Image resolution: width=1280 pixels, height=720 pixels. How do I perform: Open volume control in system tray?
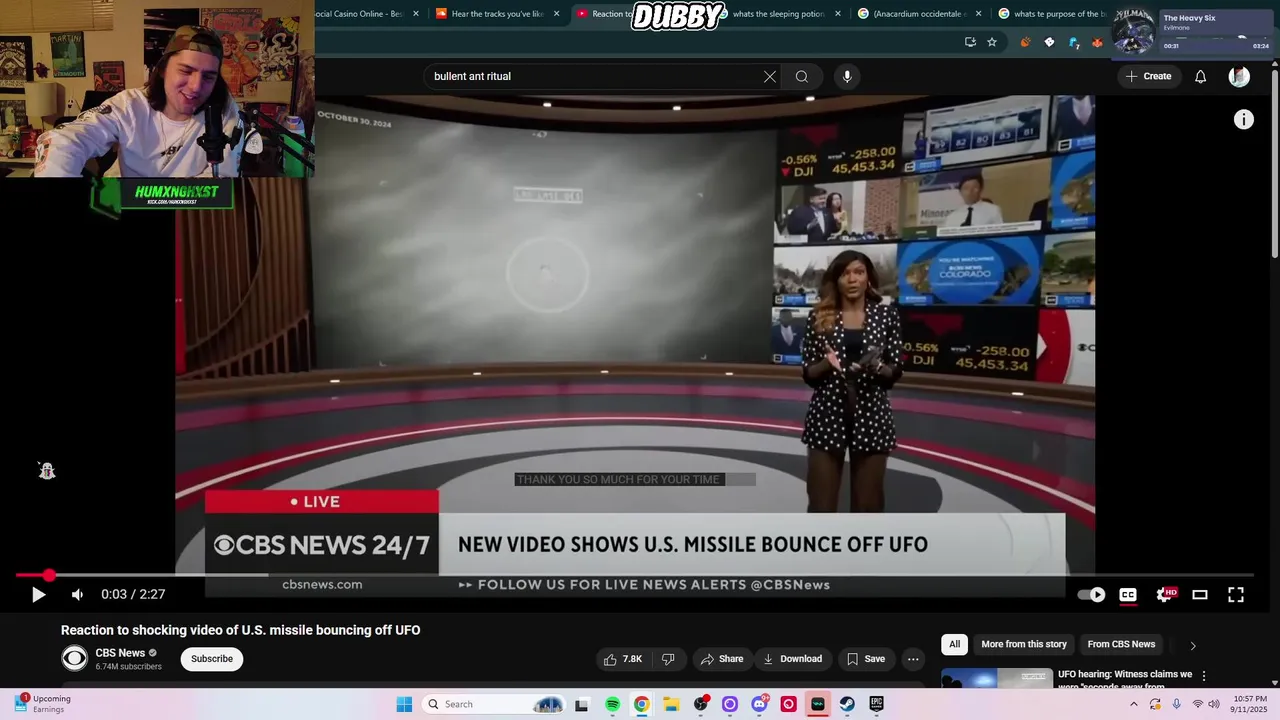click(1214, 704)
